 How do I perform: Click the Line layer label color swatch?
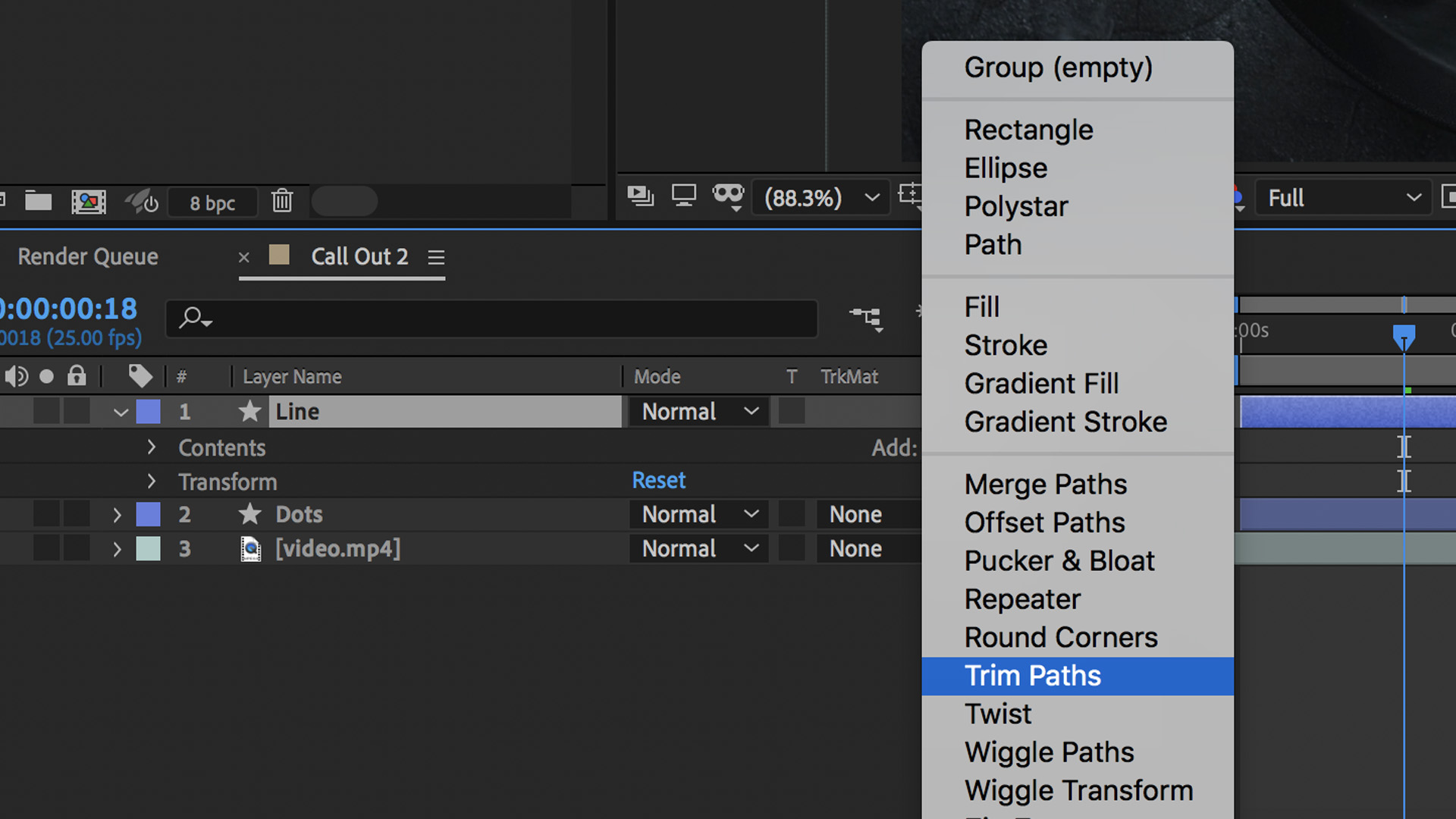tap(149, 411)
